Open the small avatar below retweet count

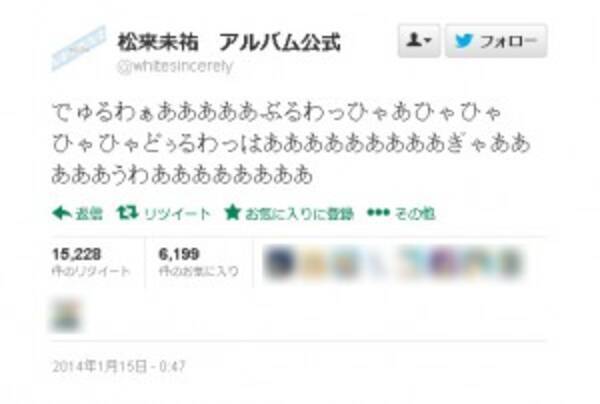click(67, 315)
